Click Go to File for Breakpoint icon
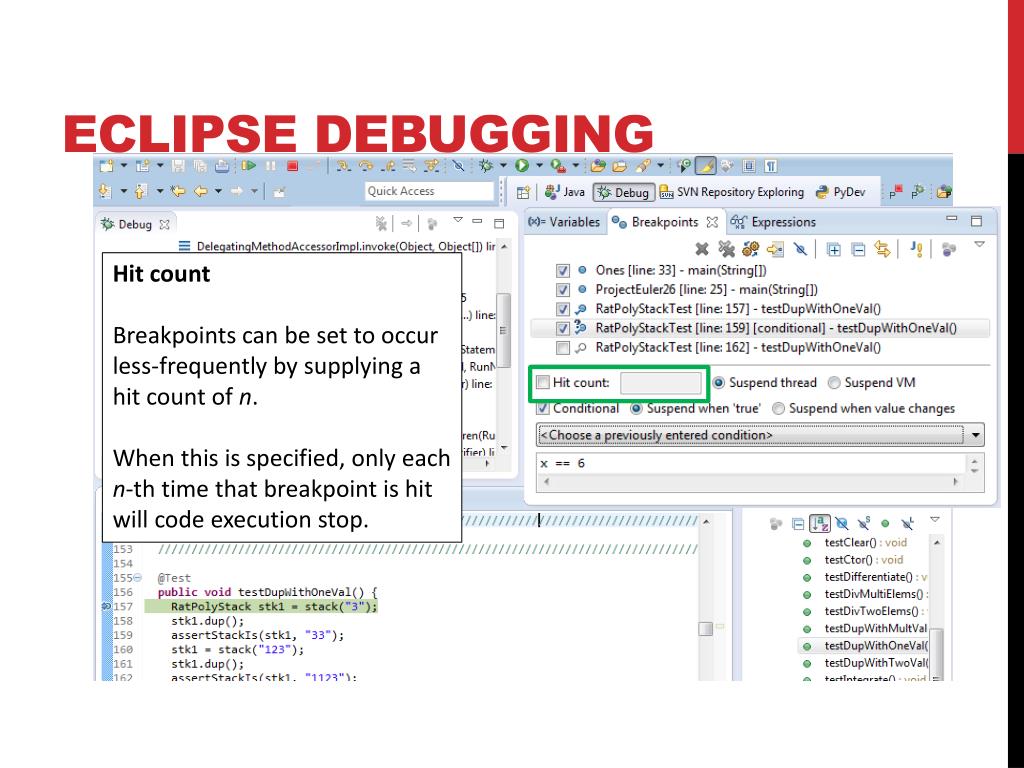This screenshot has height=768, width=1024. tap(775, 249)
